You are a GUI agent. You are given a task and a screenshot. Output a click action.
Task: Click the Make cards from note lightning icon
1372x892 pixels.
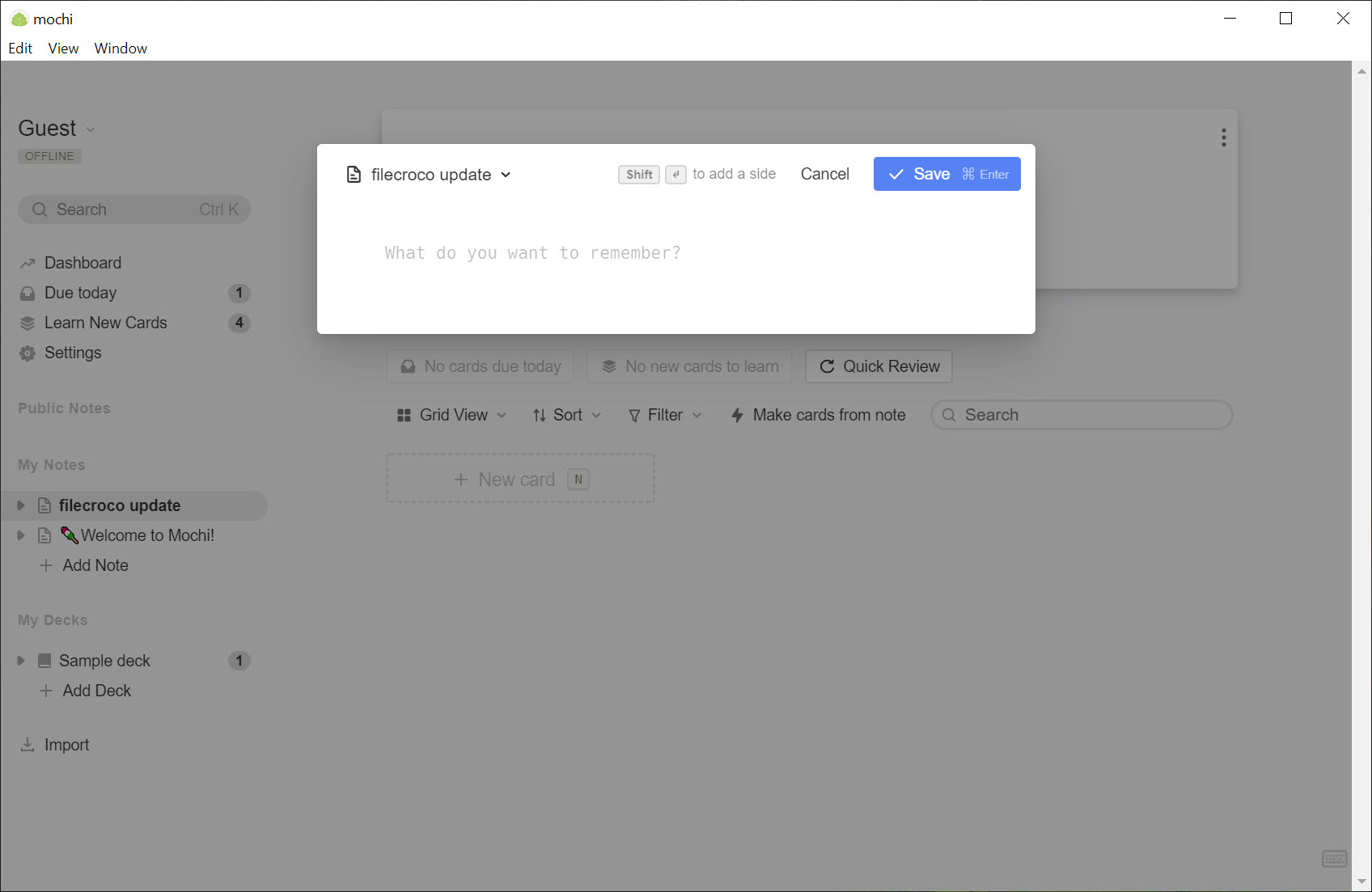coord(737,415)
